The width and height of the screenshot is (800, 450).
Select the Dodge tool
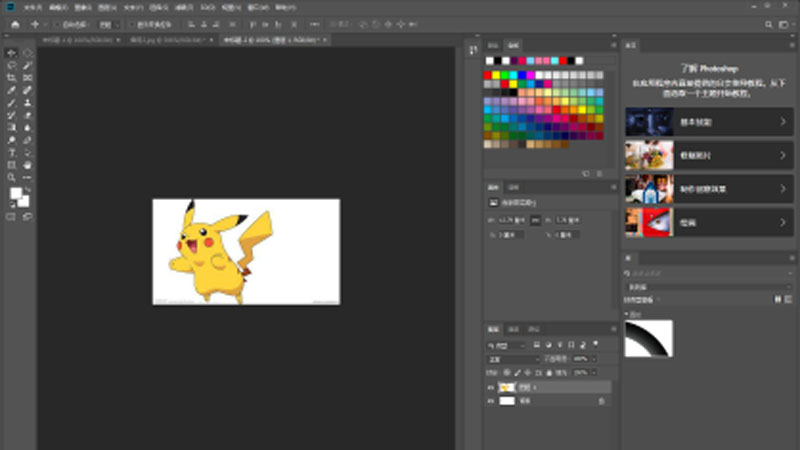pos(11,140)
